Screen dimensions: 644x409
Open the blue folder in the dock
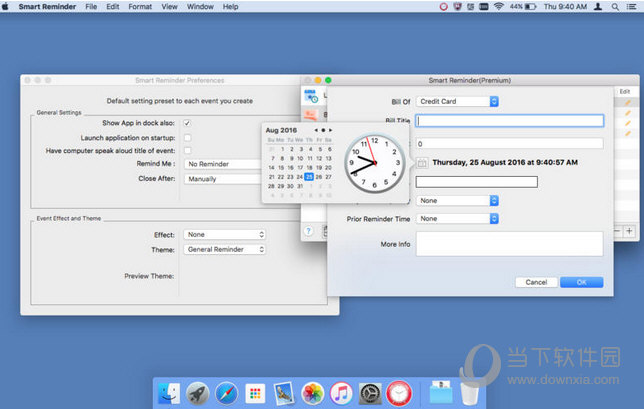[441, 392]
